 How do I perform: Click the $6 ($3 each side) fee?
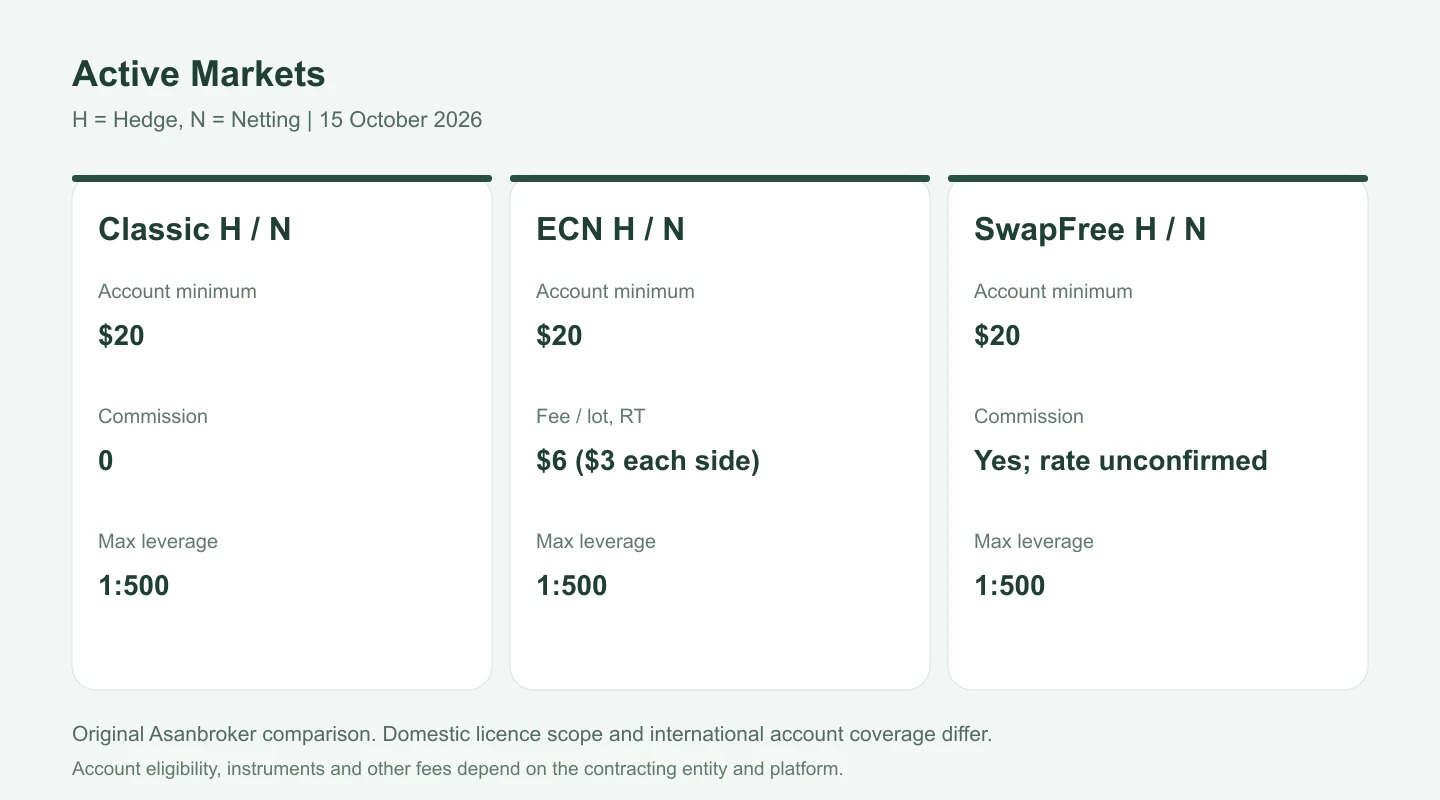coord(648,460)
